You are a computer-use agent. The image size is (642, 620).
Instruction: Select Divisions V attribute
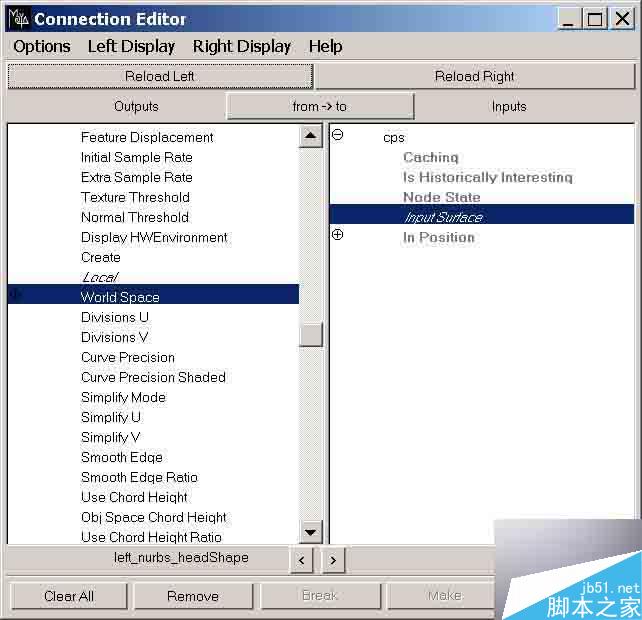point(114,337)
